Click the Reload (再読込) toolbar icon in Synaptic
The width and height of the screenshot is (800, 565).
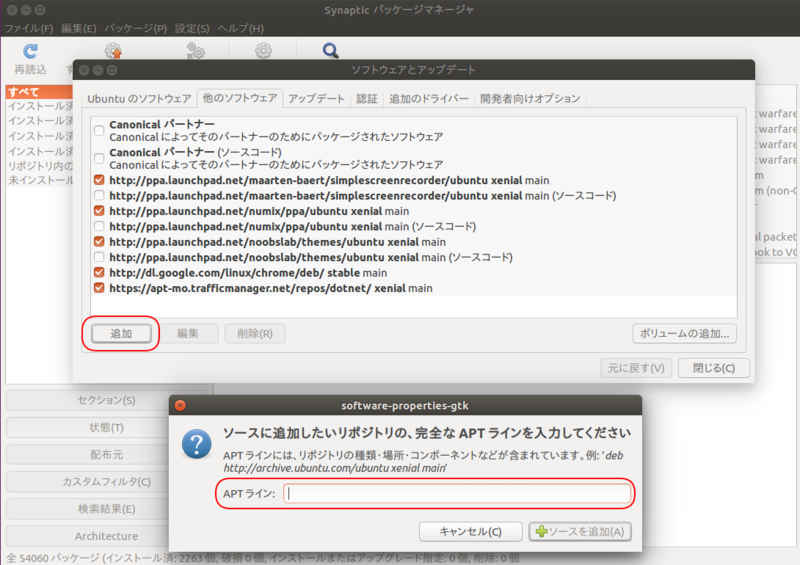[30, 51]
